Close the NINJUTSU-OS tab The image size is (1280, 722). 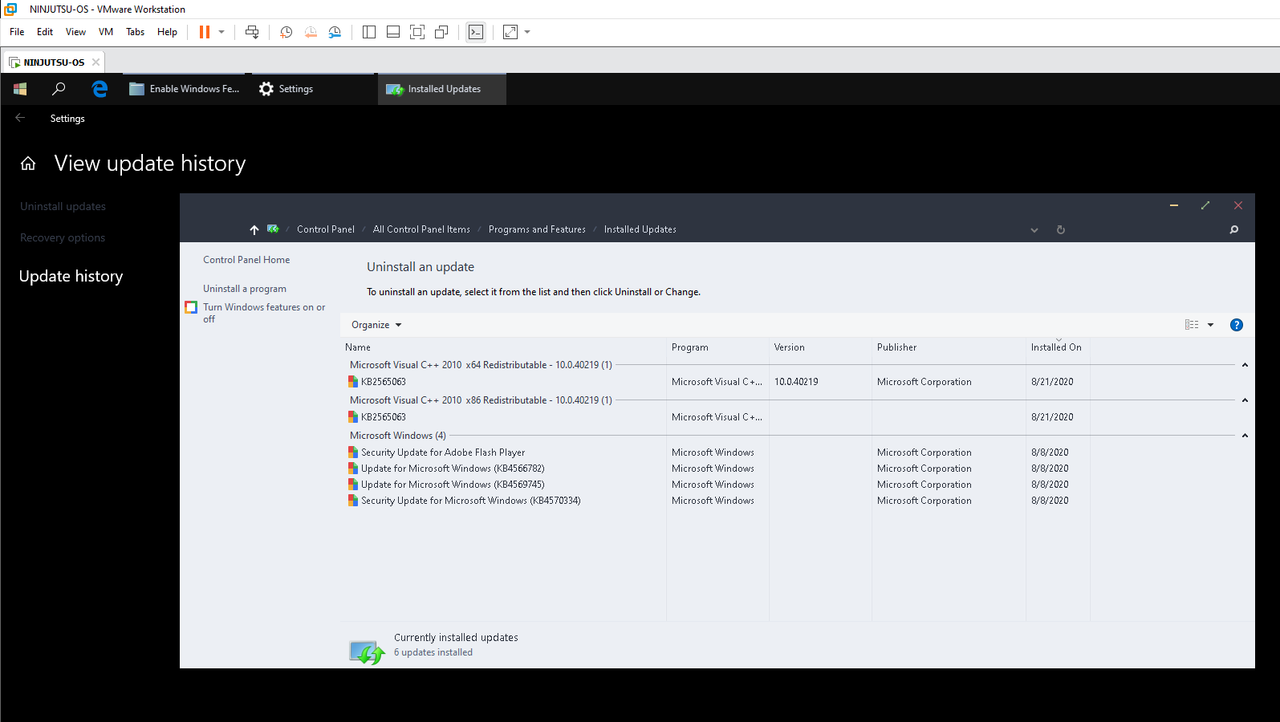tap(96, 62)
